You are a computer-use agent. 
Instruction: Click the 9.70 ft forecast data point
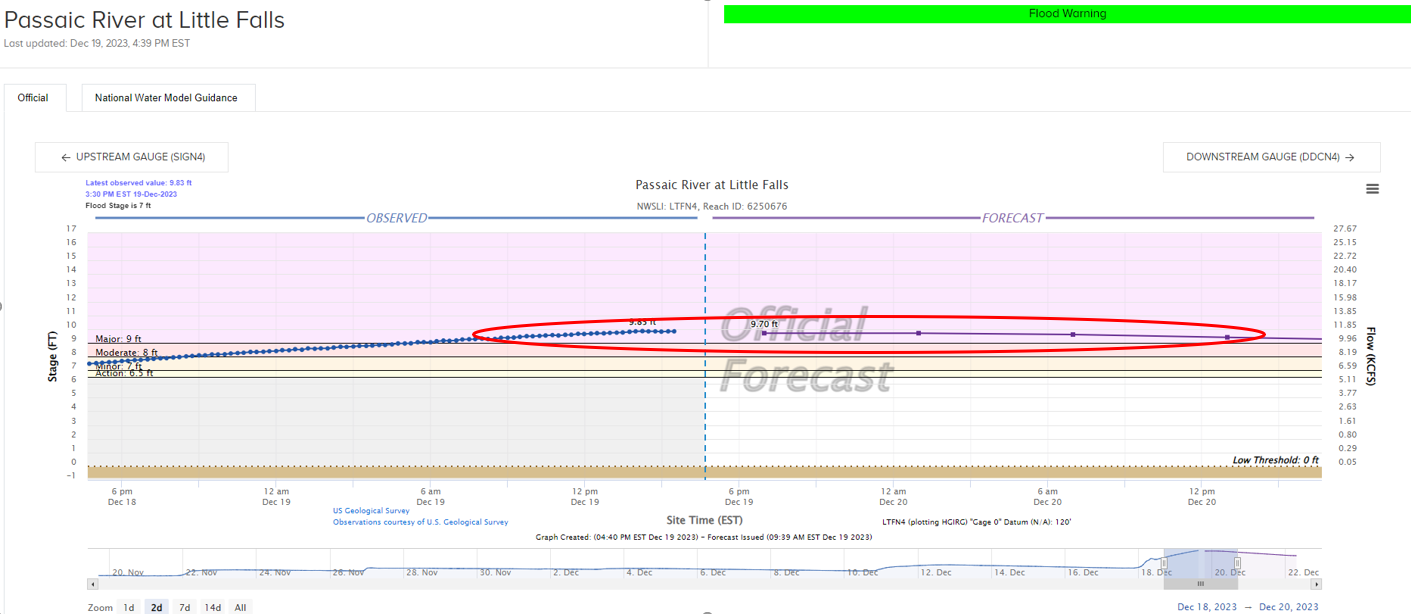coord(765,333)
